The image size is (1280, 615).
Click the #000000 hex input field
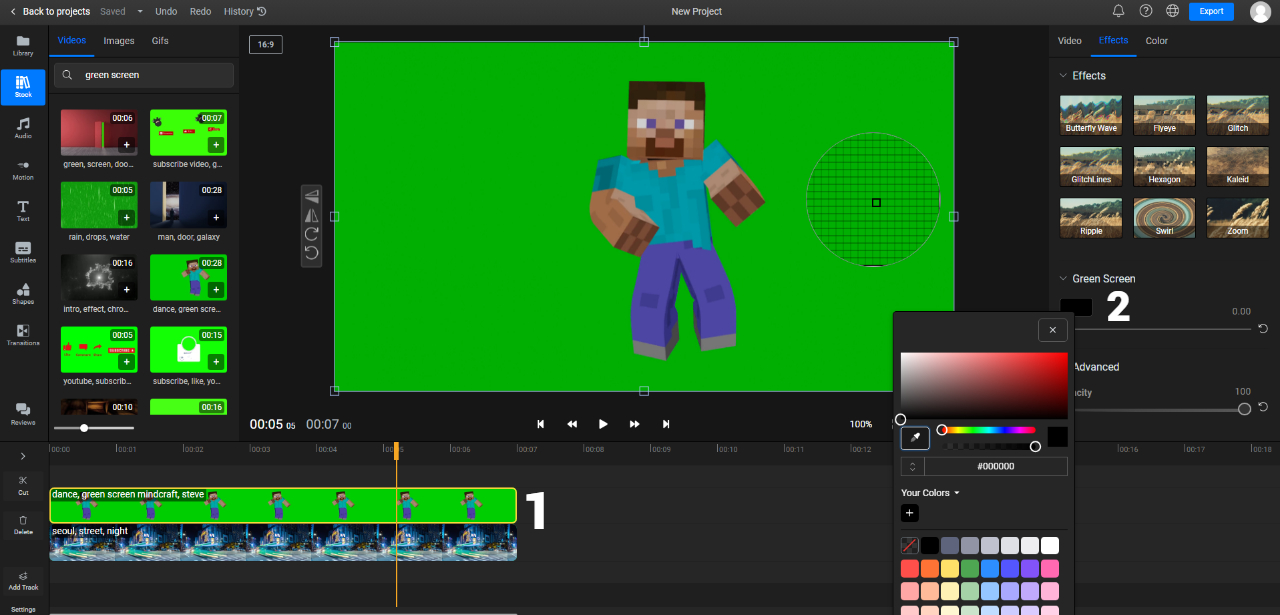(996, 466)
